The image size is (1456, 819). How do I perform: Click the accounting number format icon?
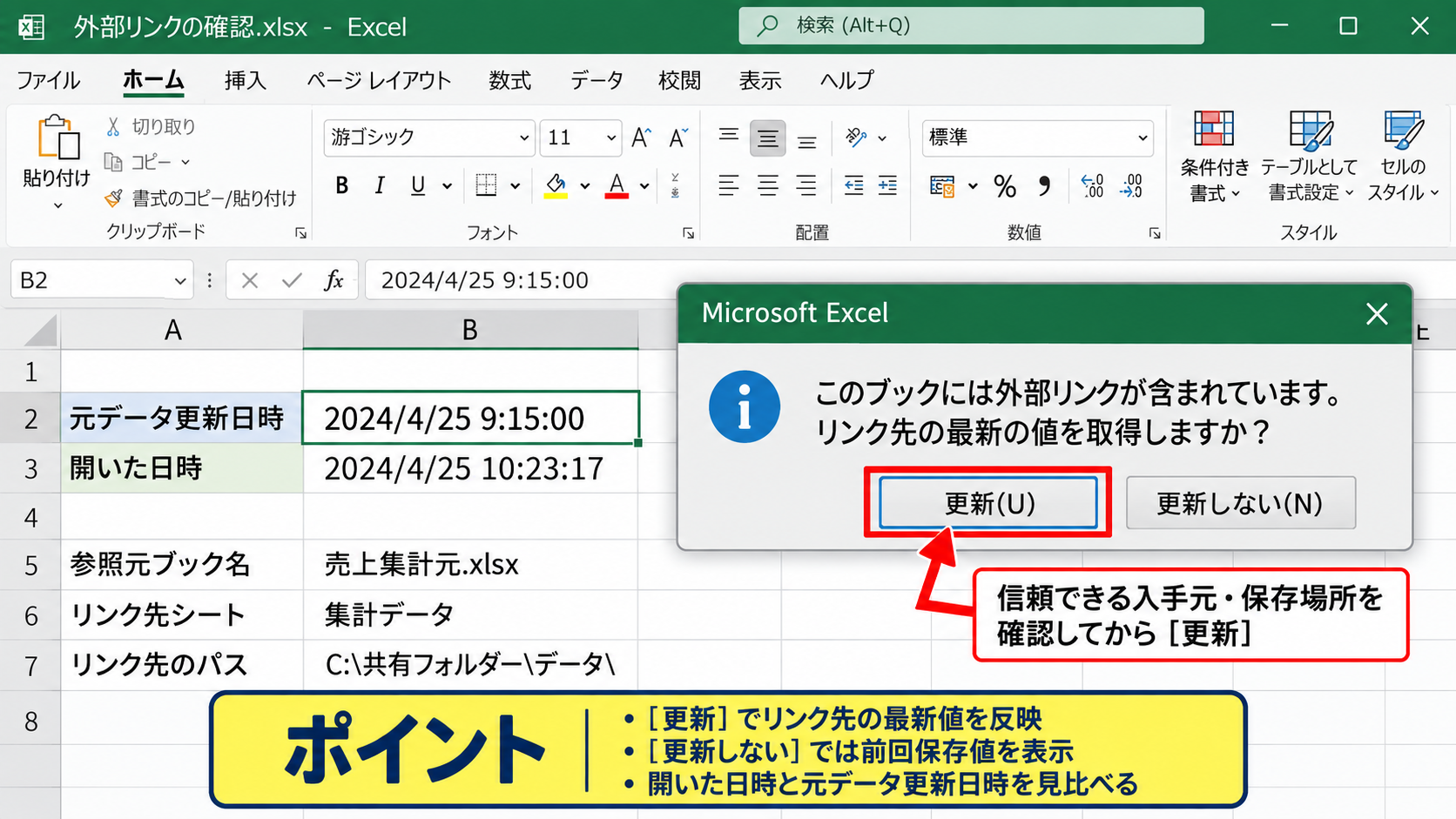coord(942,186)
